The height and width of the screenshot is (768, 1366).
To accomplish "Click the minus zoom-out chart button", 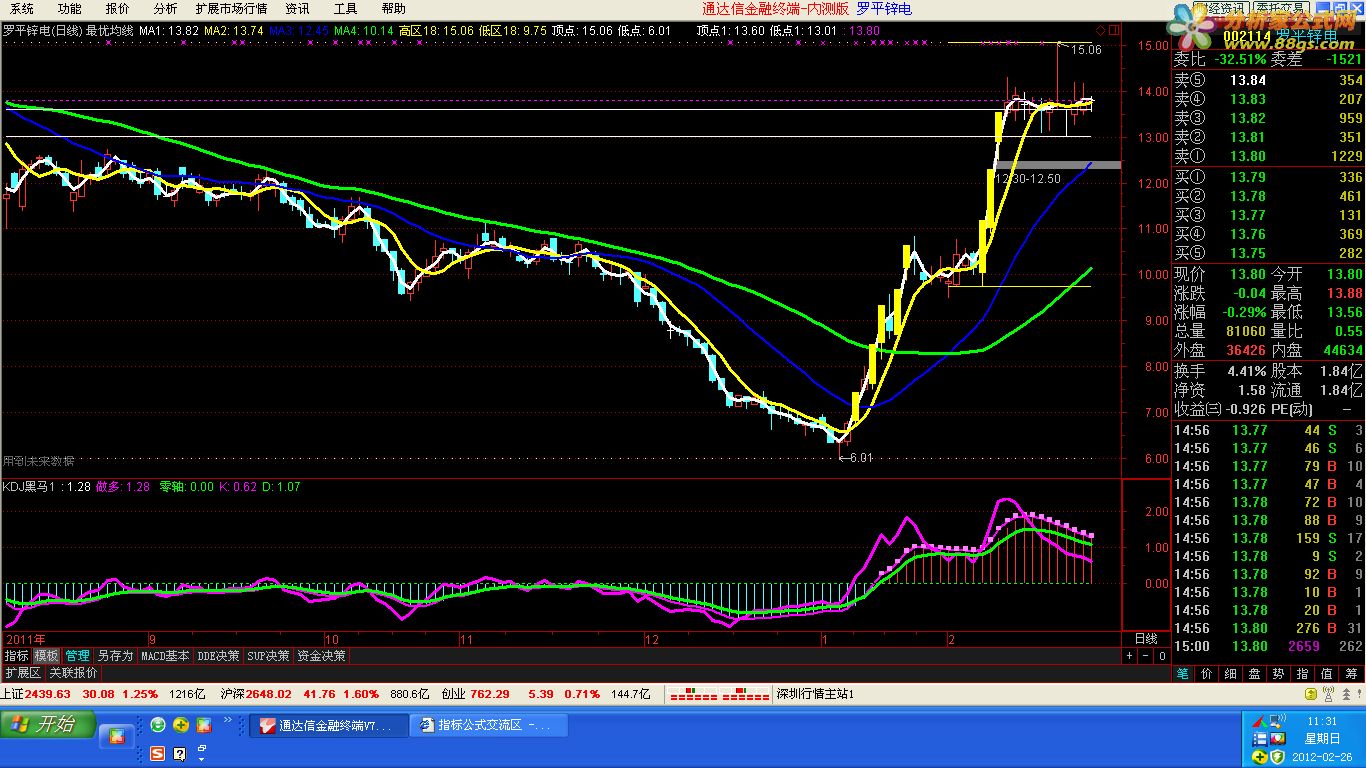I will pos(1145,656).
